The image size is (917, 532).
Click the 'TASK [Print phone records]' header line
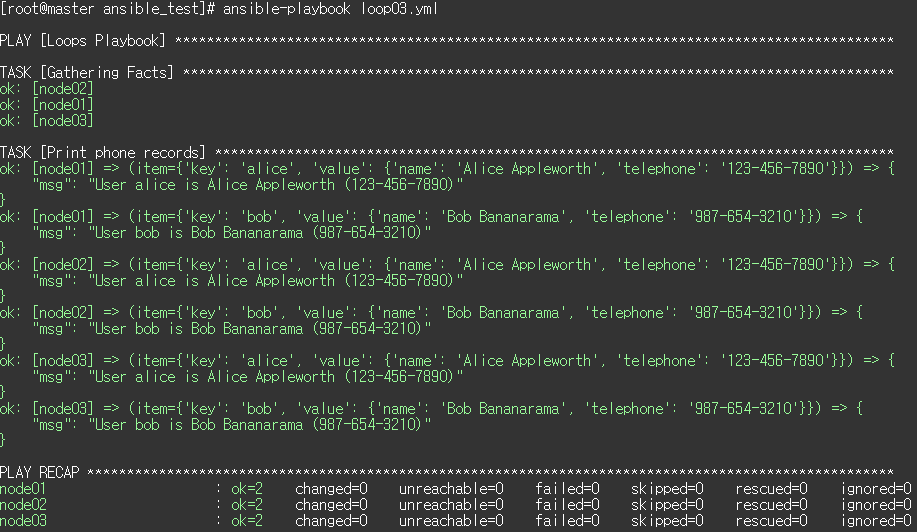(447, 153)
